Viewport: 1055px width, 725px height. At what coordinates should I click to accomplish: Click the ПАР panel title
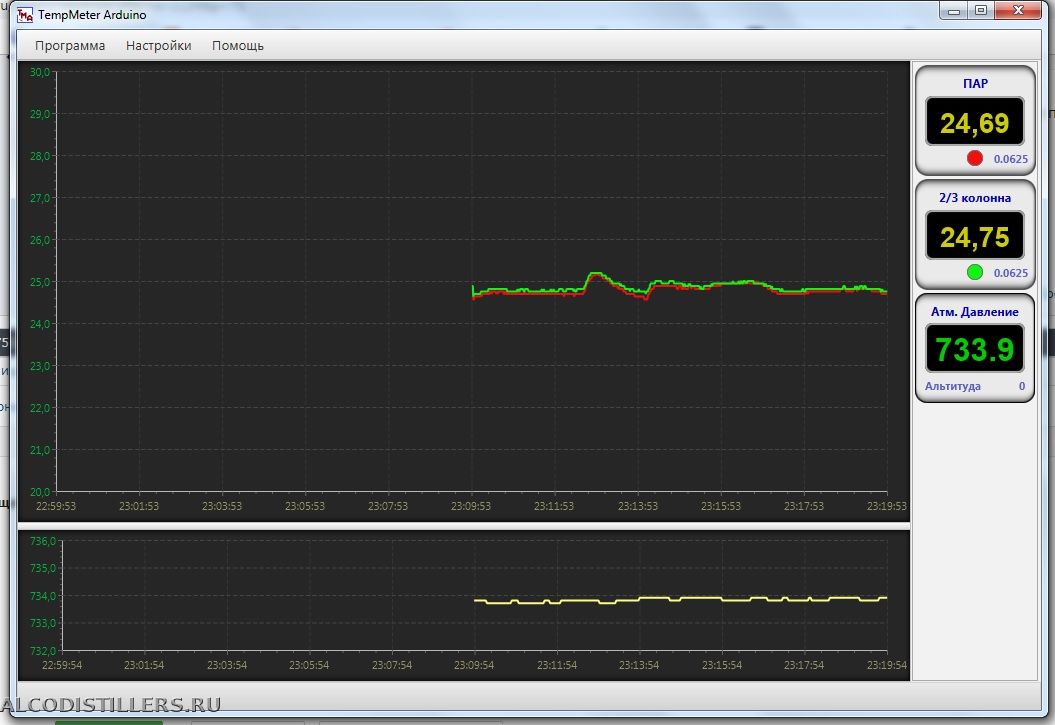click(975, 83)
